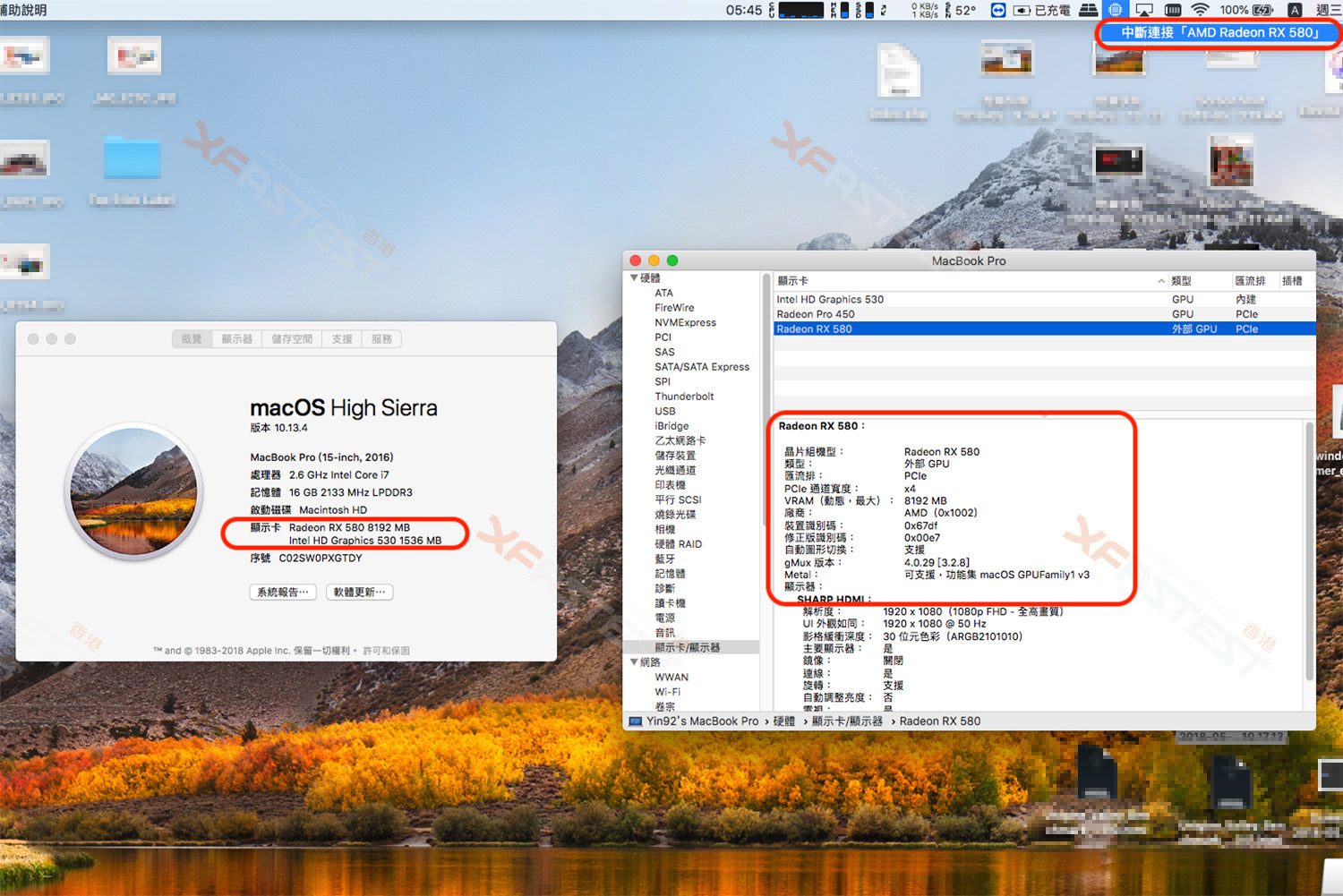The width and height of the screenshot is (1343, 896).
Task: Click the macOS High Sierra logo image
Action: click(x=134, y=491)
